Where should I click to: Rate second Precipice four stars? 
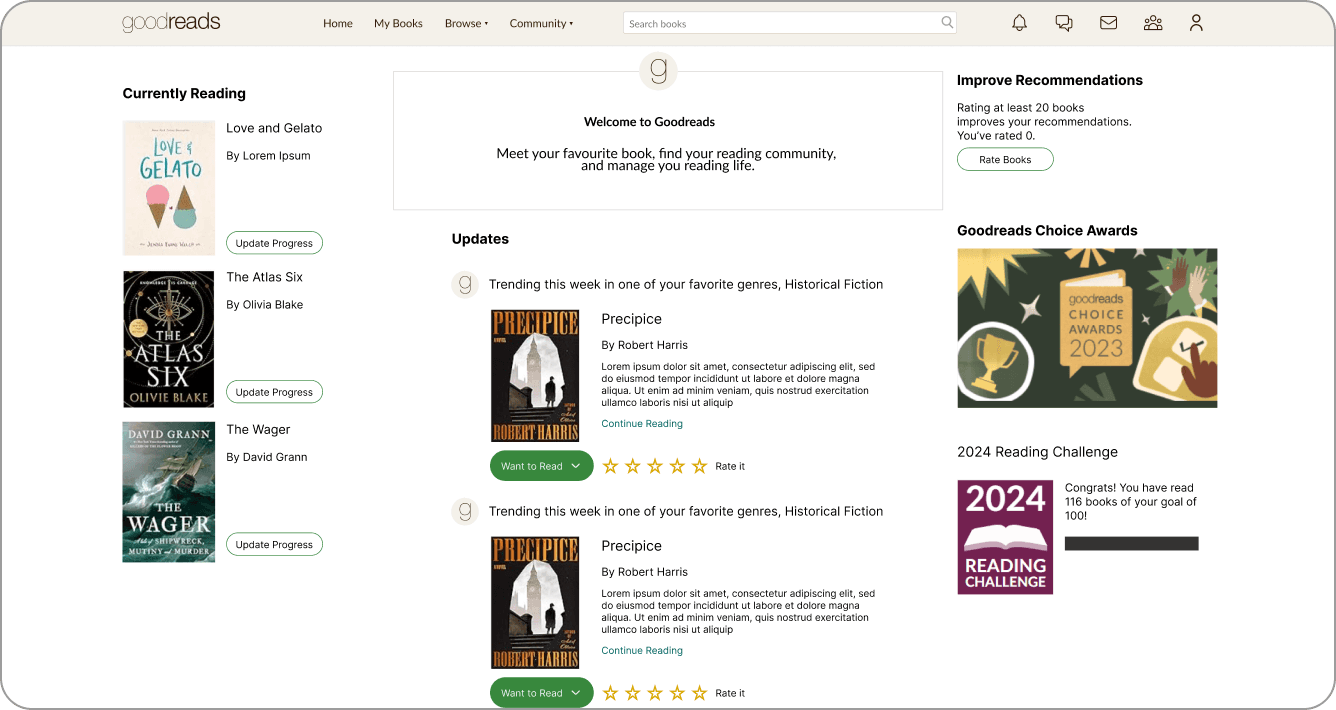coord(677,693)
